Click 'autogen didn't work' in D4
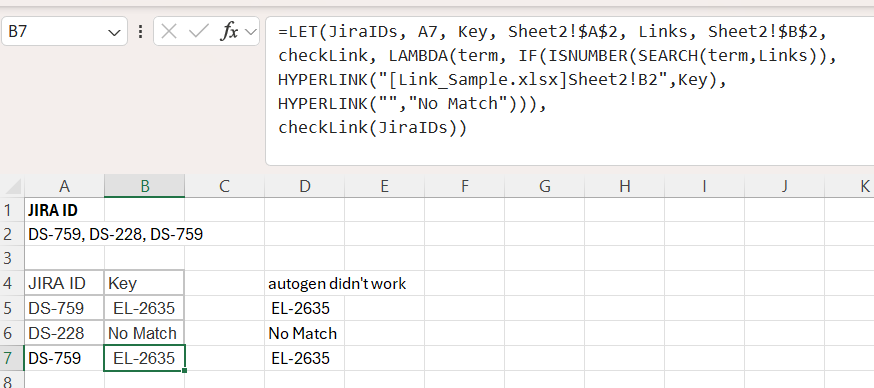The image size is (874, 388). [337, 284]
